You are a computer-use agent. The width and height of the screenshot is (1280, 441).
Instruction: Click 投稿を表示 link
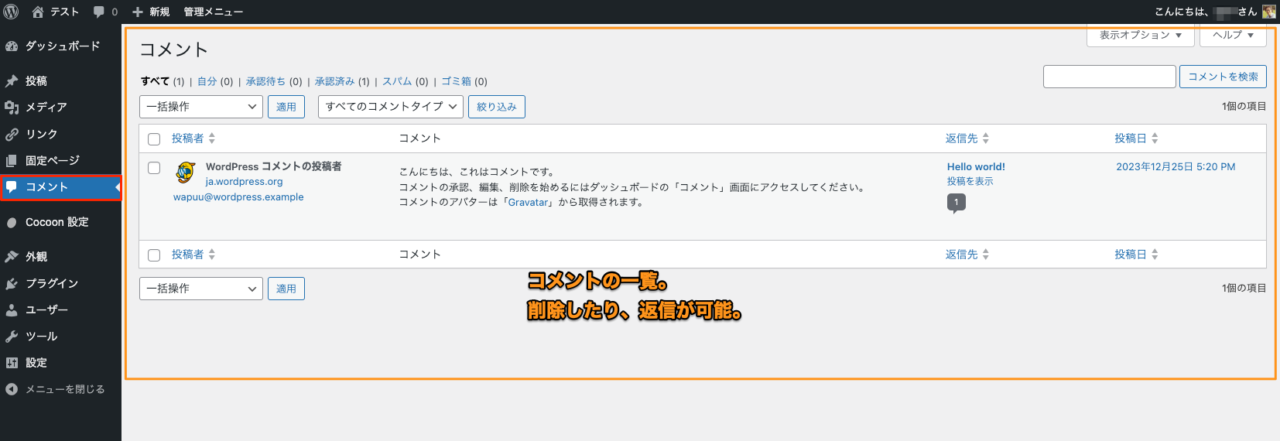pyautogui.click(x=970, y=182)
